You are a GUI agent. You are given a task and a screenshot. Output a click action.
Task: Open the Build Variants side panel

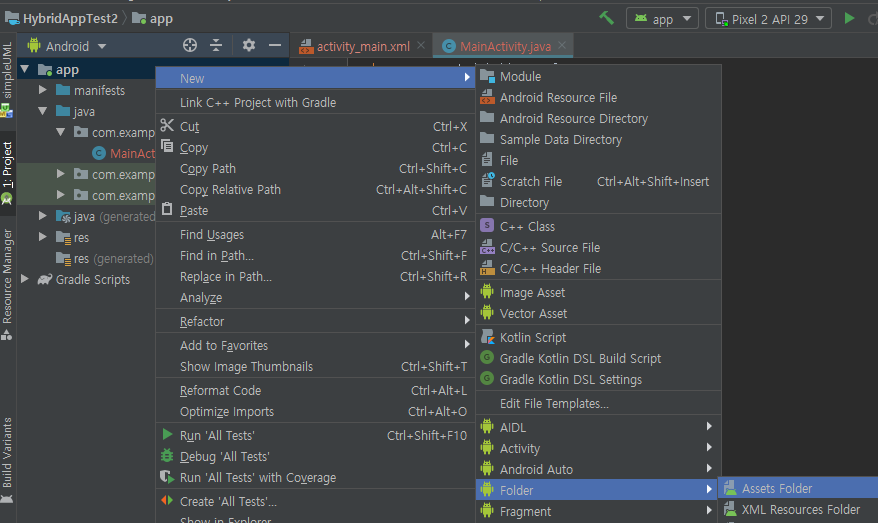(7, 459)
